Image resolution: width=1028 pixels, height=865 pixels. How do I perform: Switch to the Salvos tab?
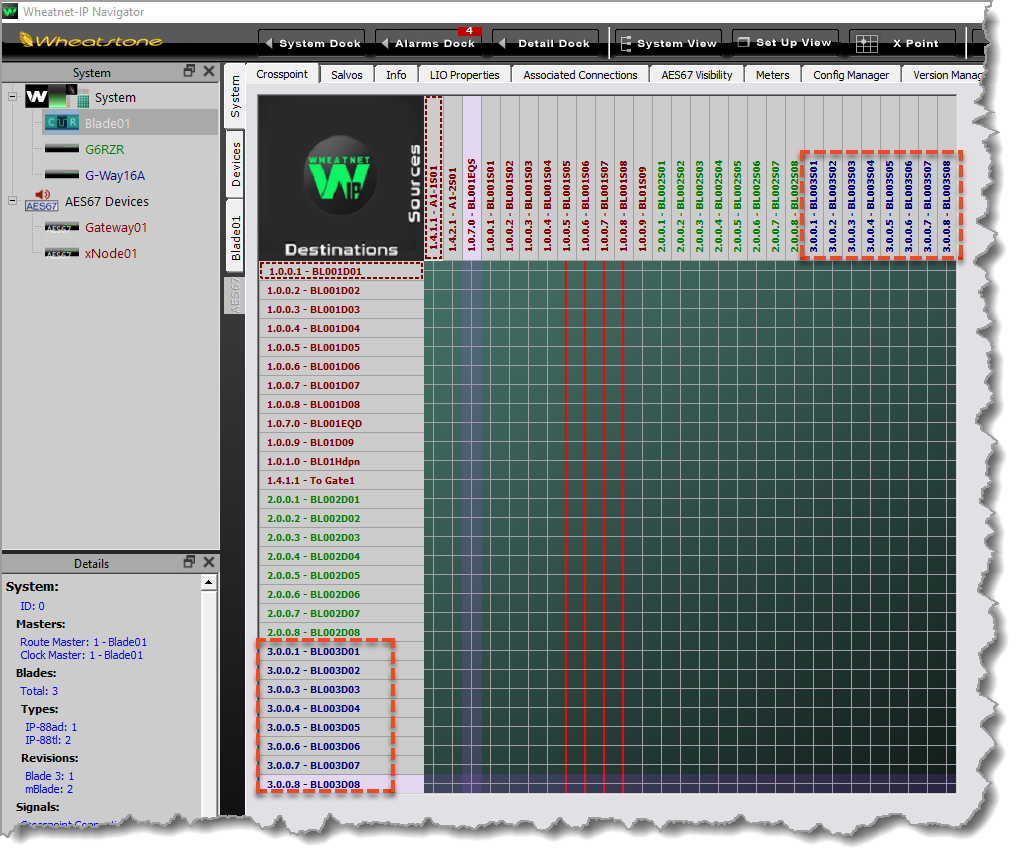tap(347, 75)
